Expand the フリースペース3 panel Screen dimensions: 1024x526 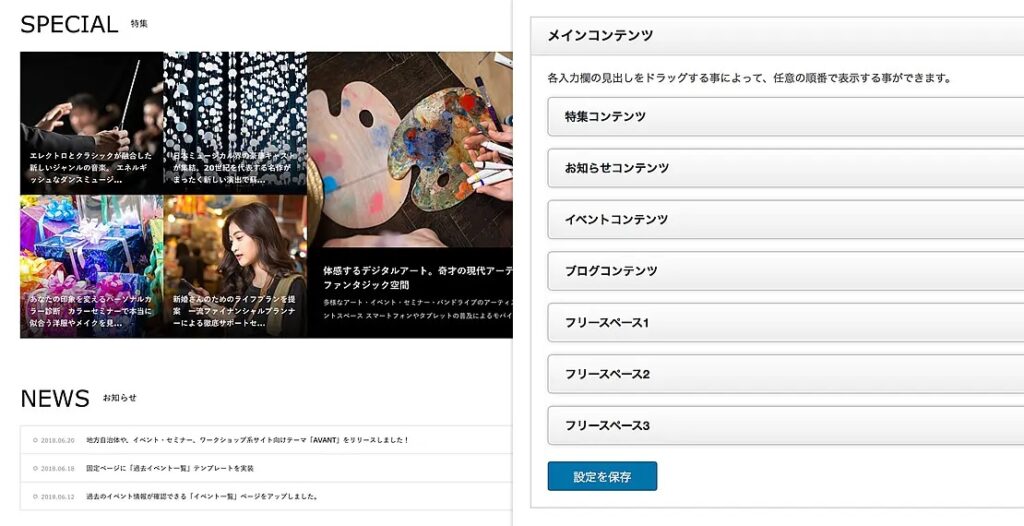point(786,426)
